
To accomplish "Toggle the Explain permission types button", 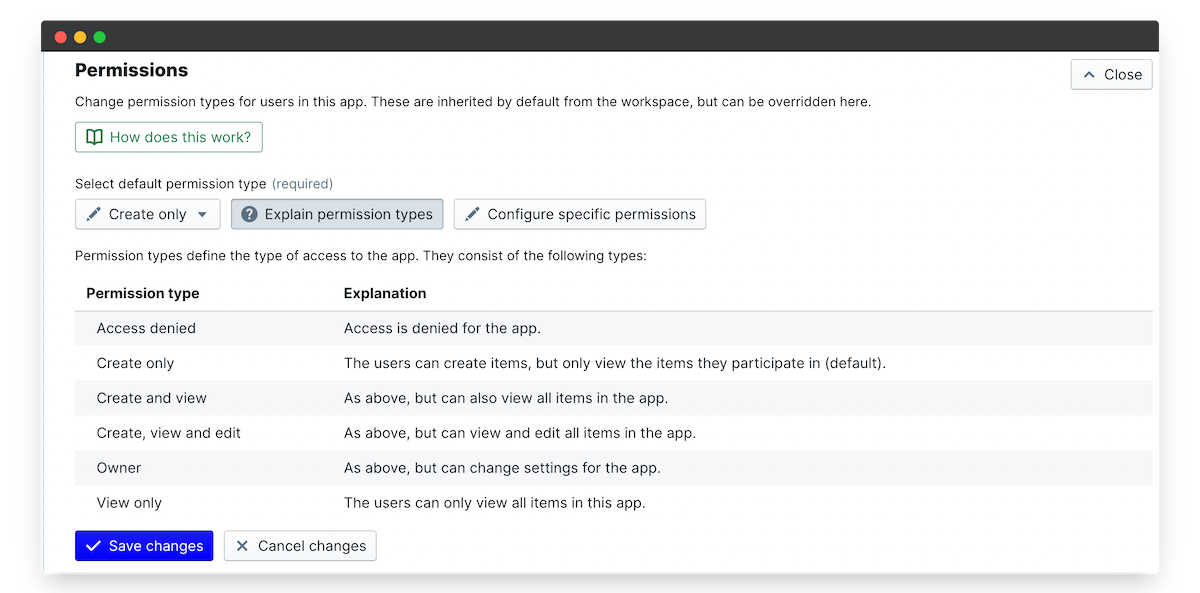I will point(337,214).
